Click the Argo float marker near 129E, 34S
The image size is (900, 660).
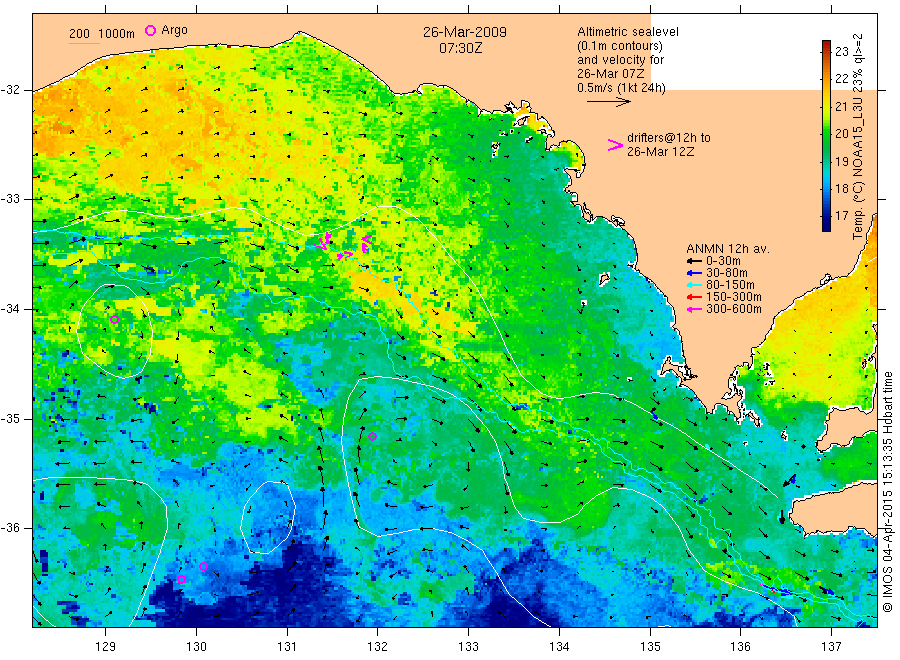click(x=114, y=320)
